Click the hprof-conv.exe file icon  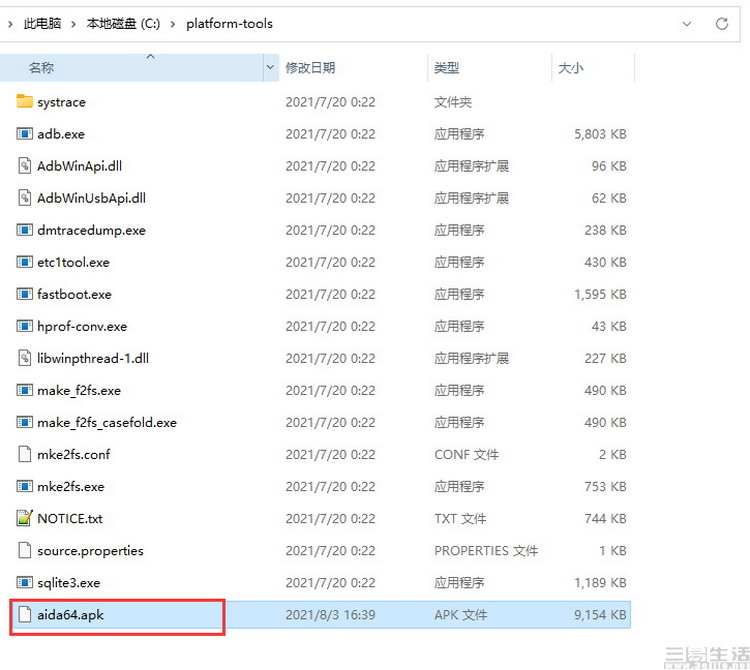[x=24, y=326]
